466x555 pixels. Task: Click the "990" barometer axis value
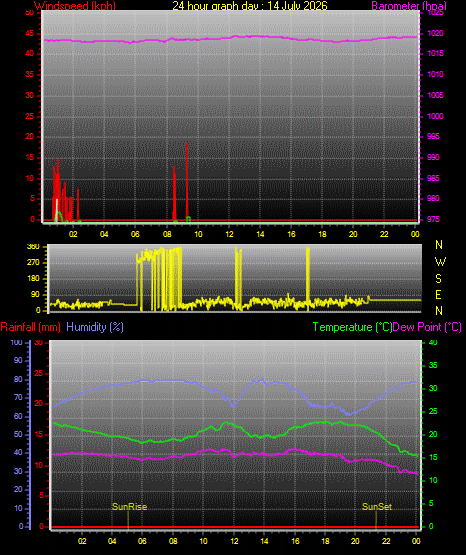(433, 157)
